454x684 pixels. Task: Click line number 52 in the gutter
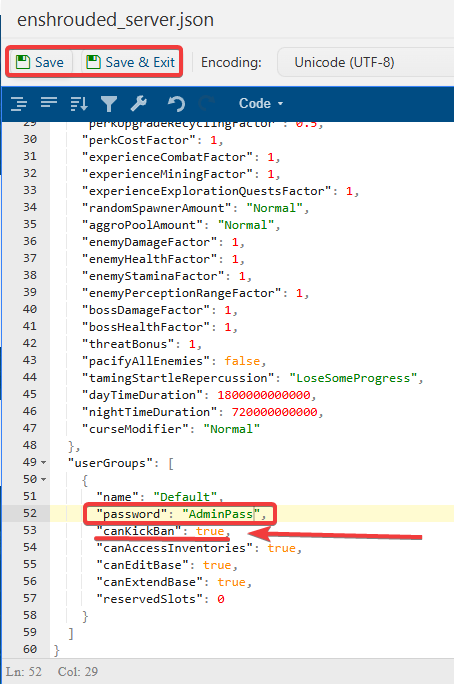point(30,513)
